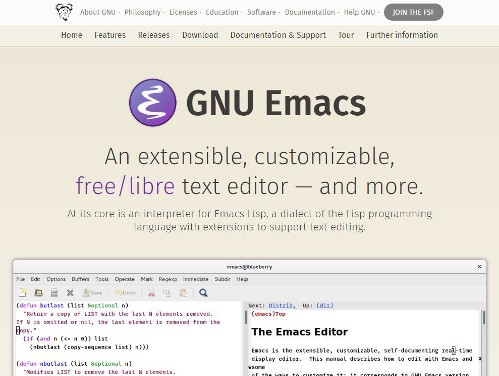
Task: Click the Software link in top bar
Action: [x=261, y=12]
